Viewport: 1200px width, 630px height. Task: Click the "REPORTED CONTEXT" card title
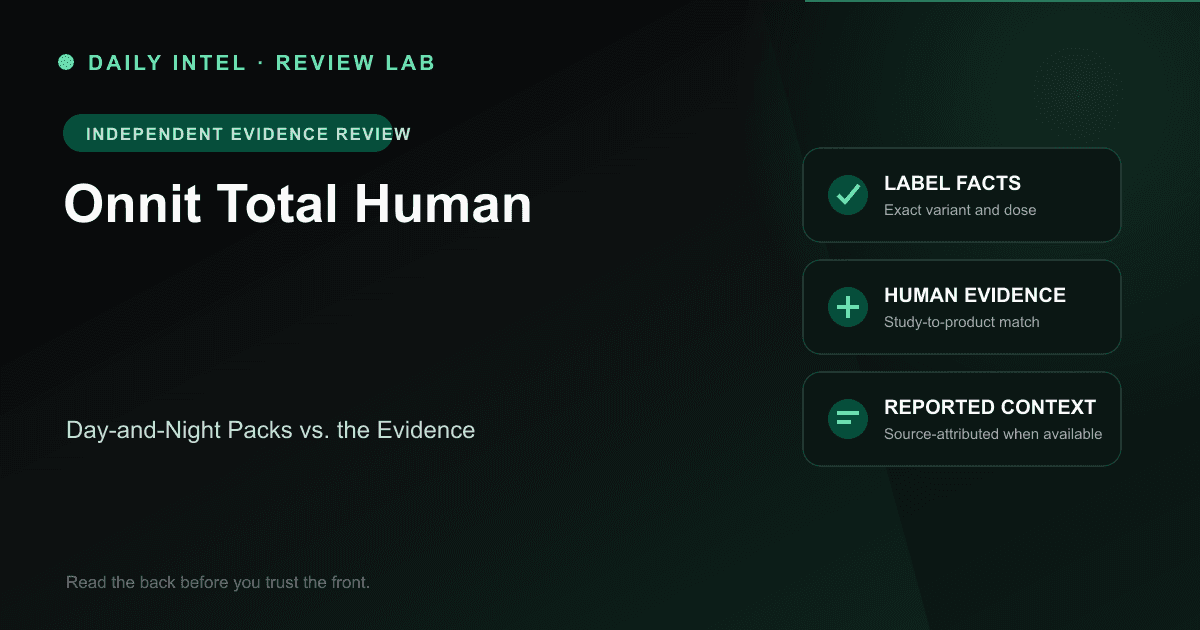(x=990, y=407)
